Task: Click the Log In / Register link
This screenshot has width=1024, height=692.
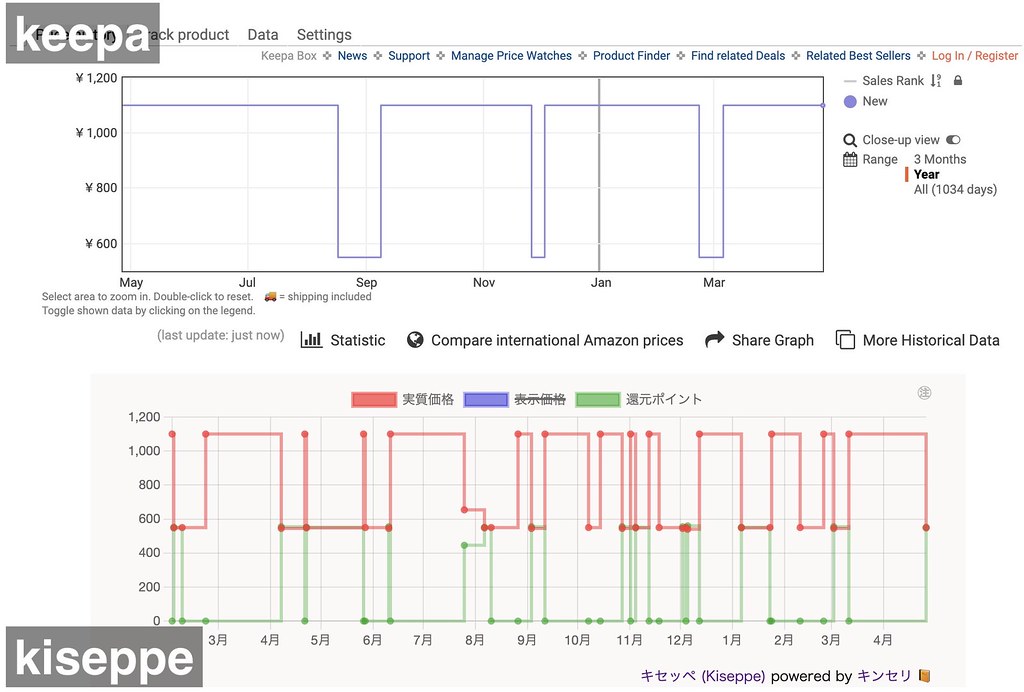Action: 974,55
